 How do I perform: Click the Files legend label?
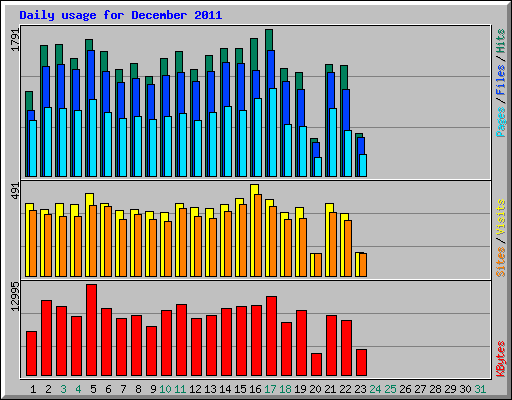[x=500, y=80]
